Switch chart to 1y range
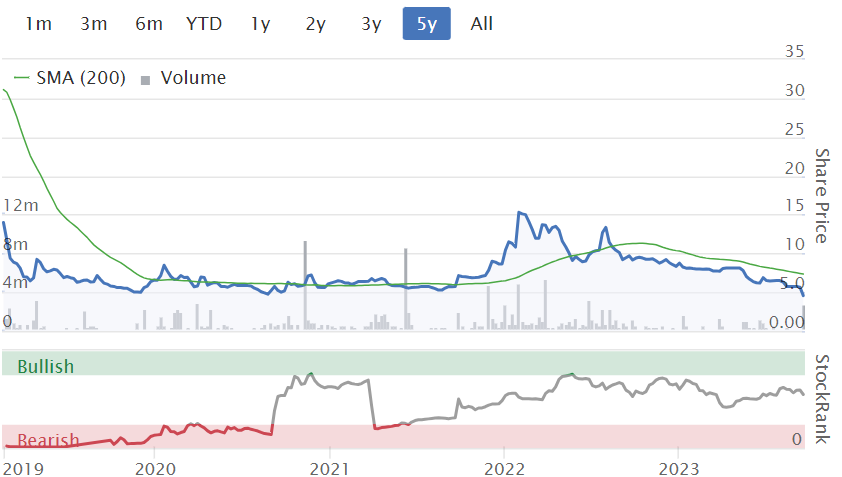Screen dimensions: 842x477 click(x=260, y=23)
